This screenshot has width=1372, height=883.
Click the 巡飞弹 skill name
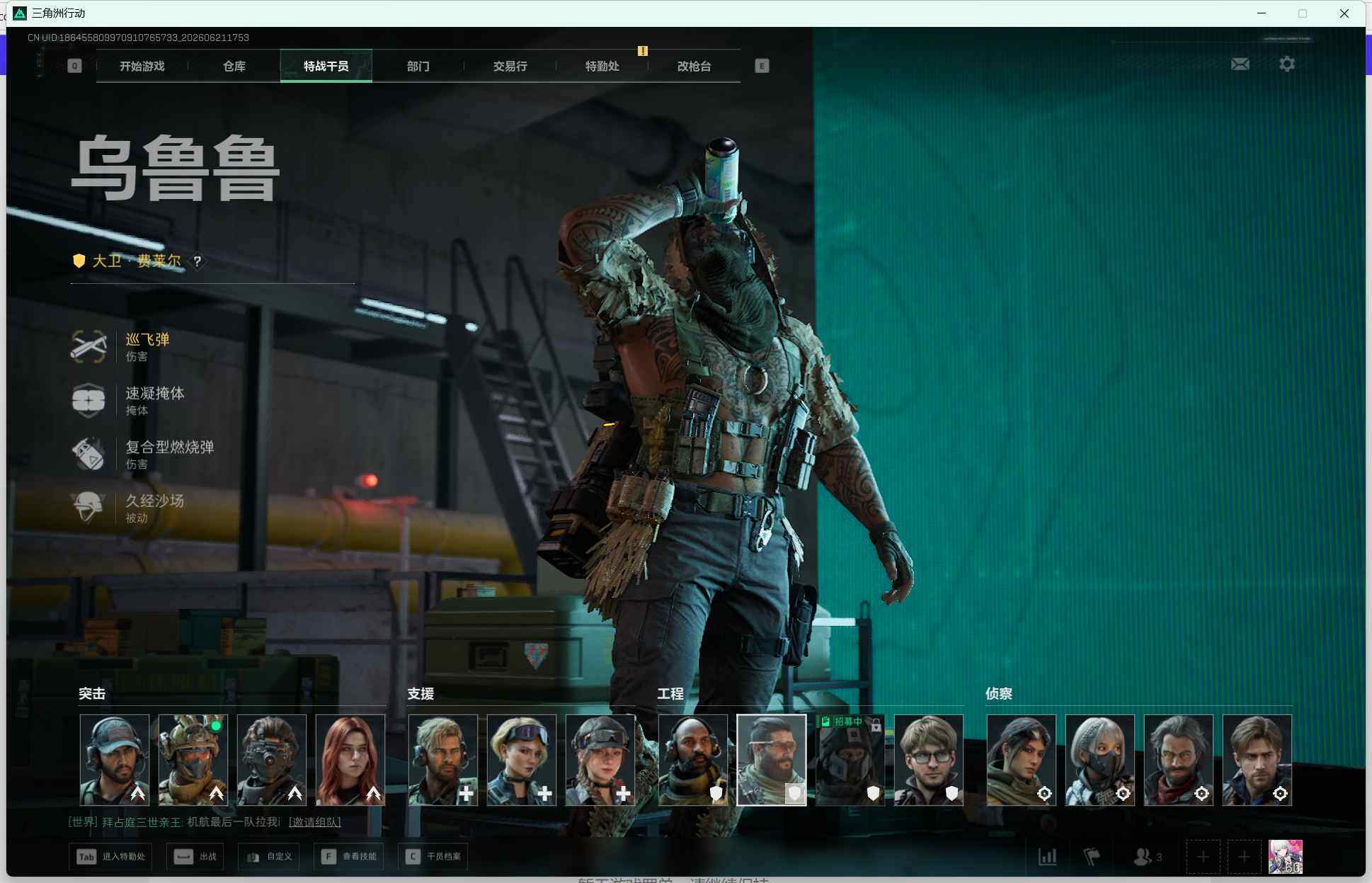[148, 339]
